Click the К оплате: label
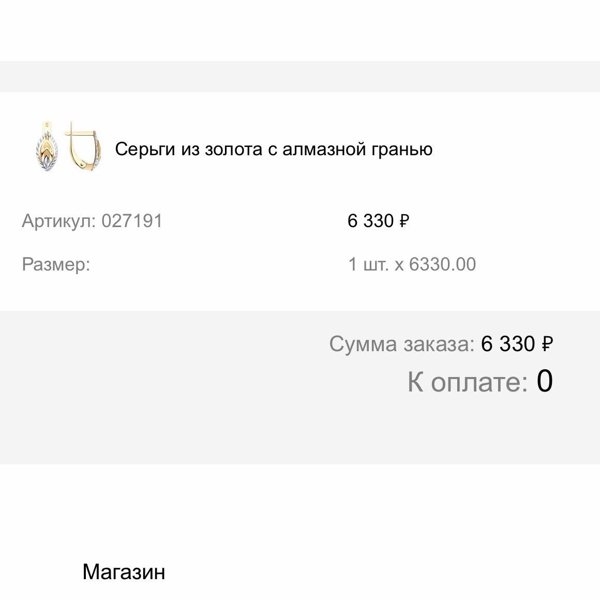The image size is (600, 600). pyautogui.click(x=468, y=382)
